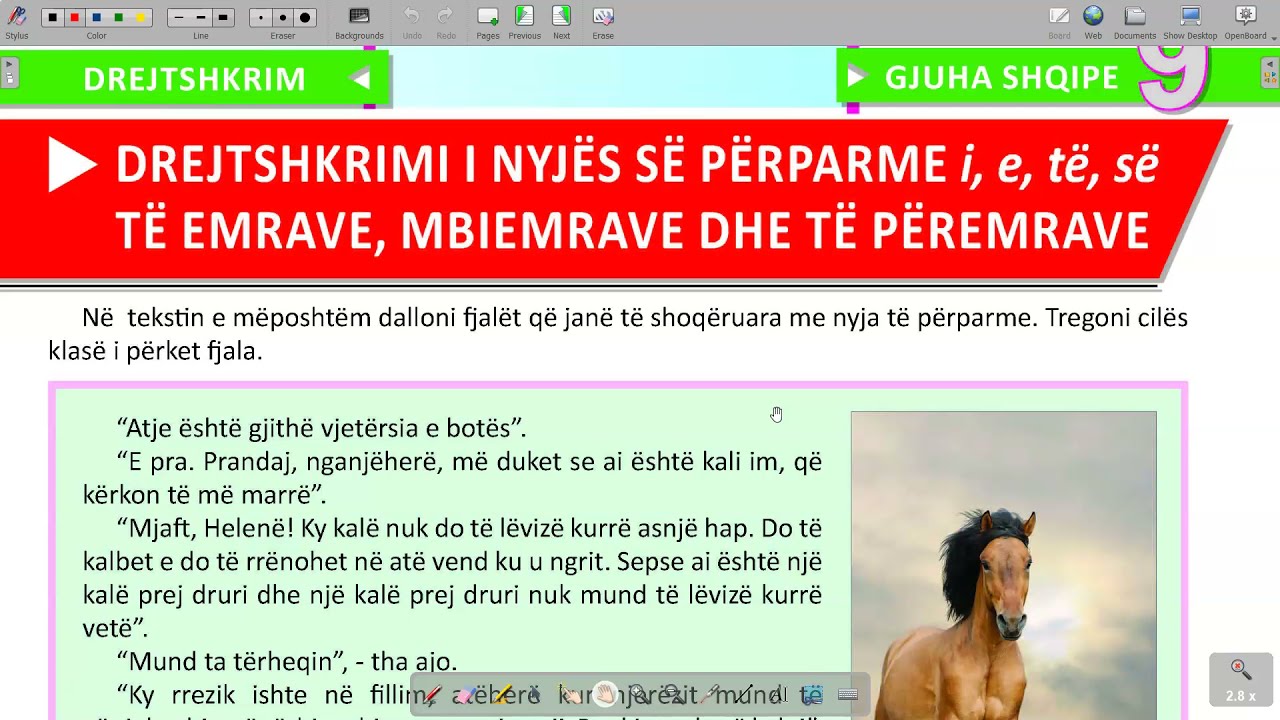
Task: Click the horse image
Action: (x=1003, y=565)
